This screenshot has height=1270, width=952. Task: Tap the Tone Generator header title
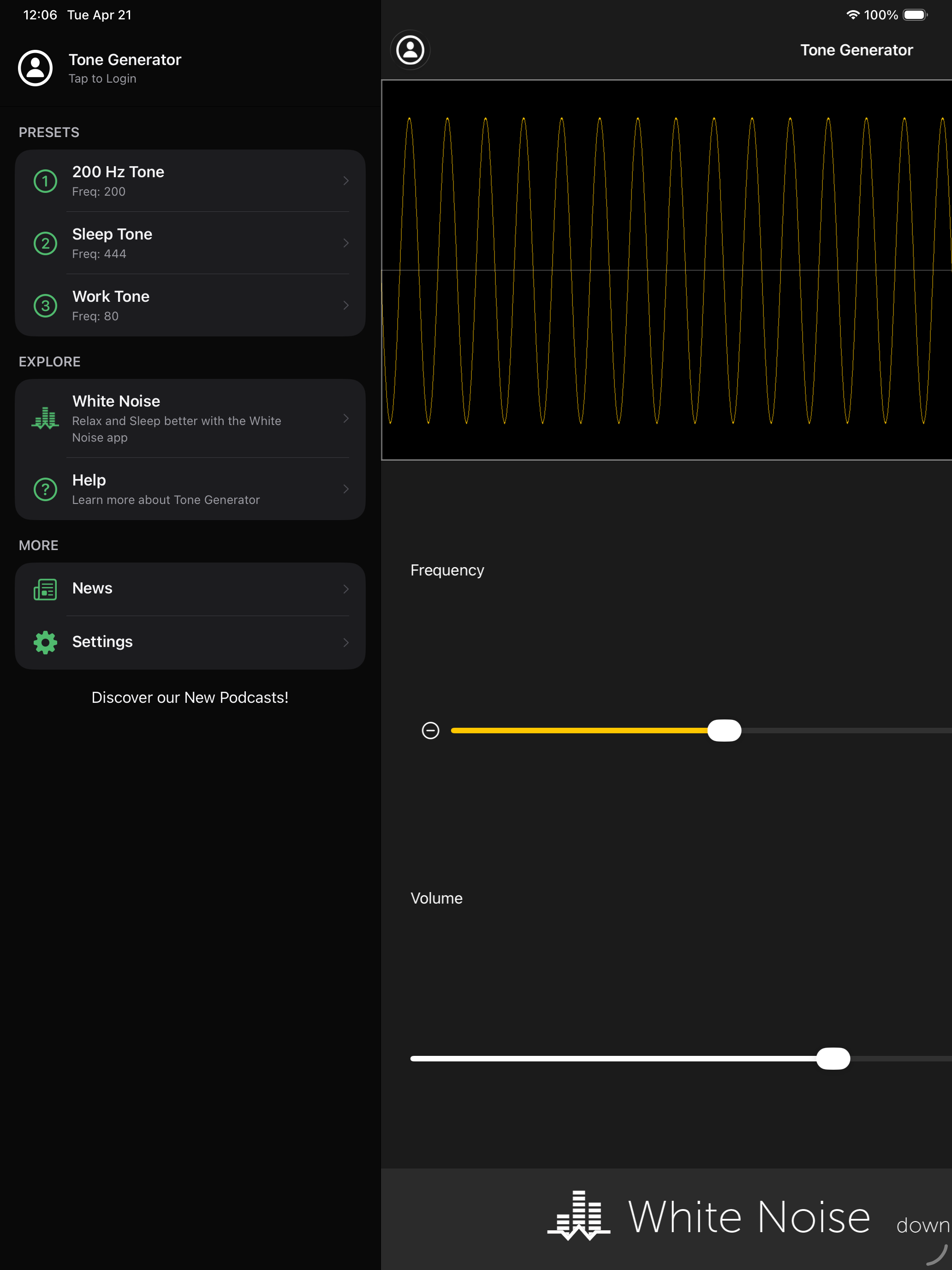coord(856,50)
